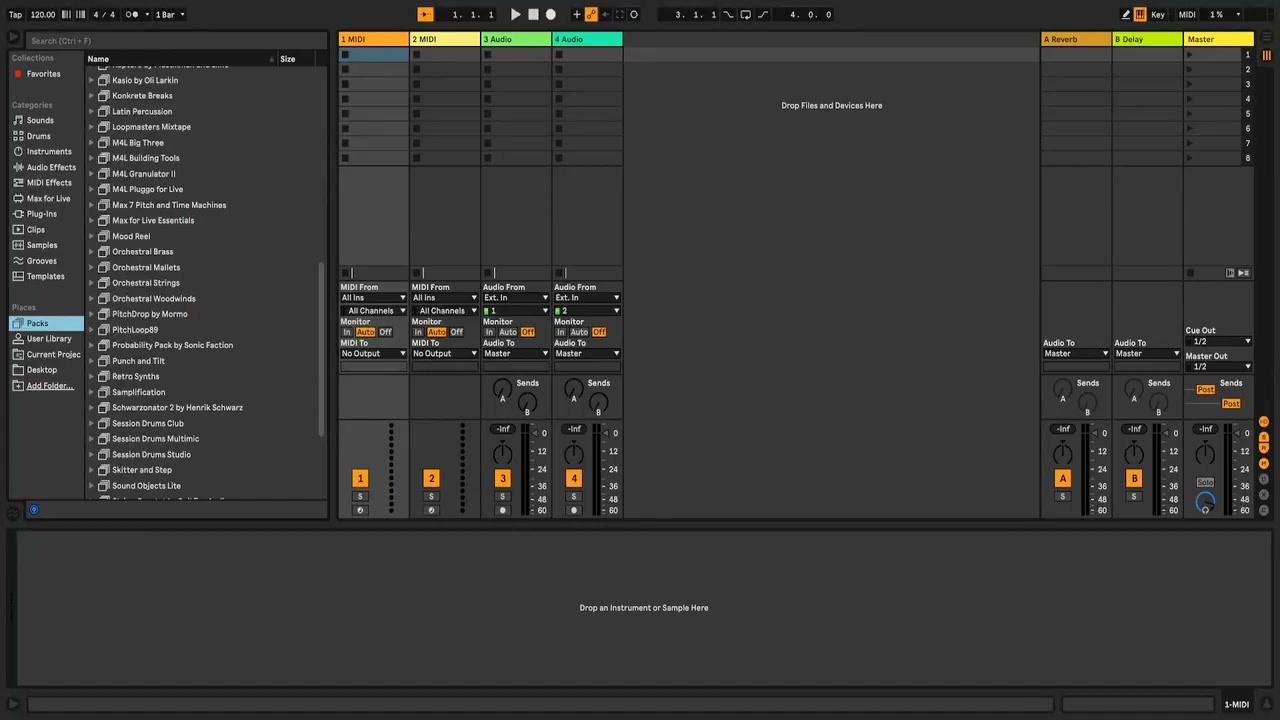Click the browser search field

tap(170, 41)
